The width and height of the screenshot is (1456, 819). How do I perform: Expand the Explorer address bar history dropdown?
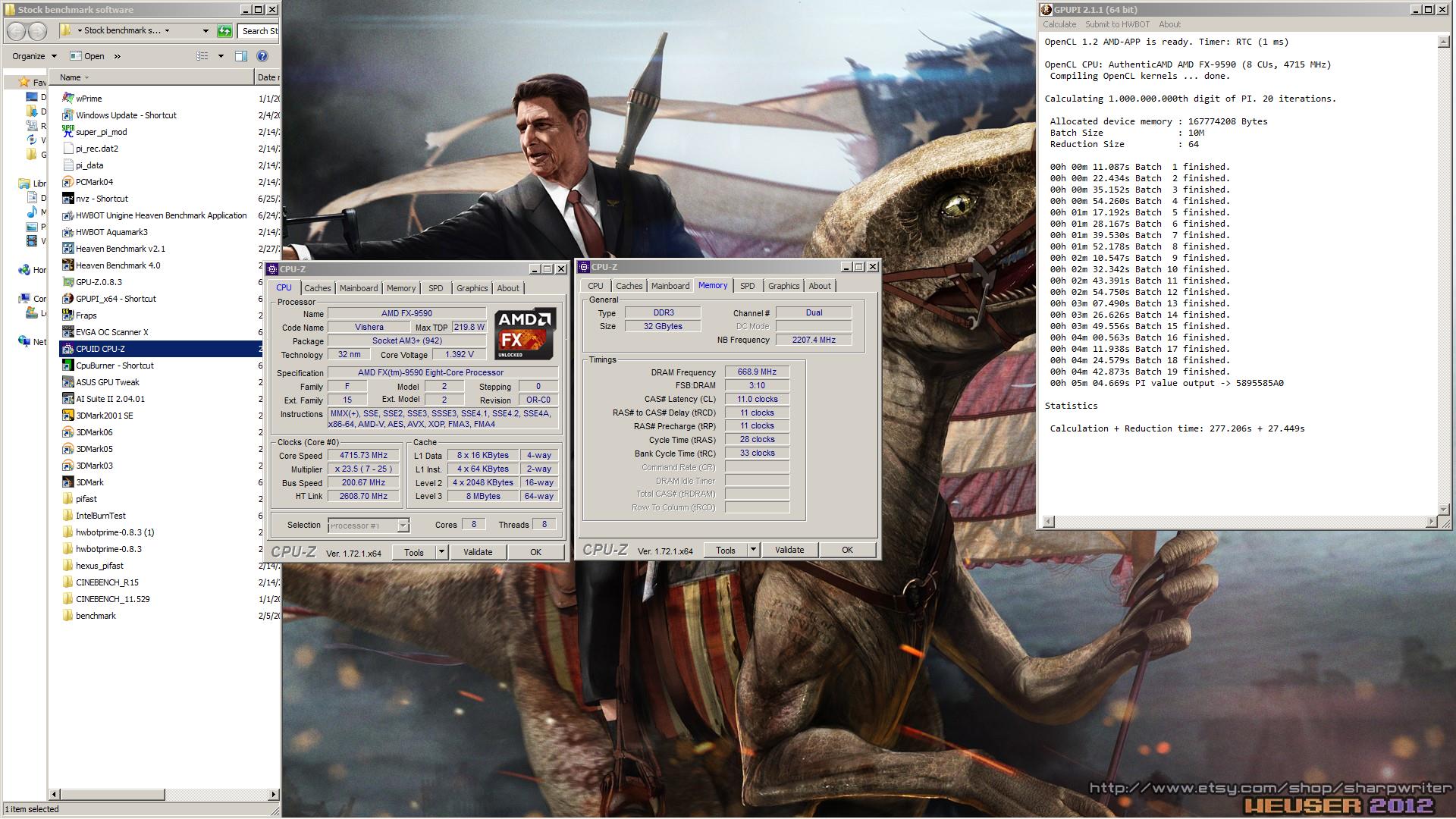click(206, 31)
